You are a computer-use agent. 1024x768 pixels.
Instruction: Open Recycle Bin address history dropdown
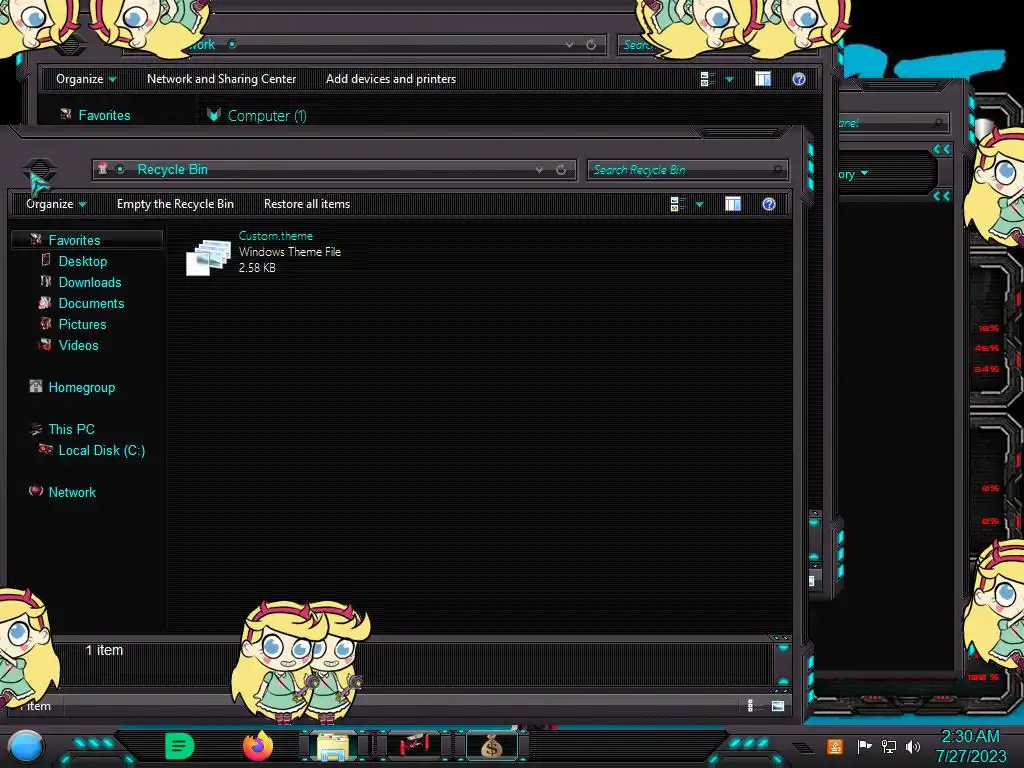pyautogui.click(x=539, y=170)
